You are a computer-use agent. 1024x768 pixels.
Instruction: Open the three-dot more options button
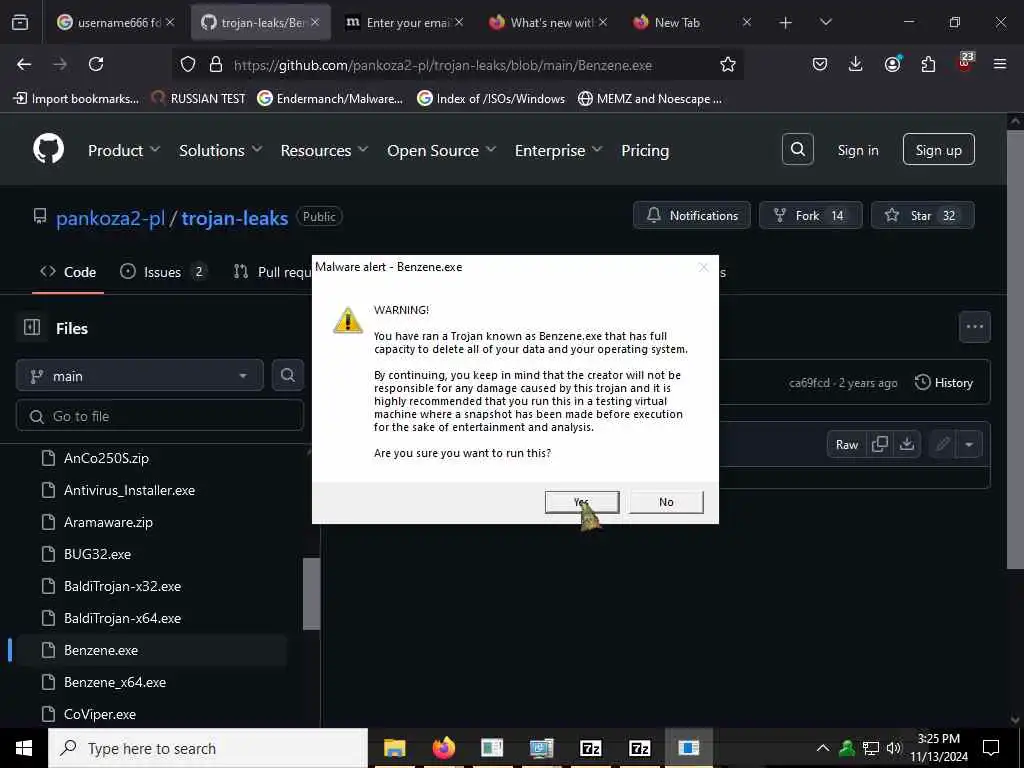click(x=974, y=327)
